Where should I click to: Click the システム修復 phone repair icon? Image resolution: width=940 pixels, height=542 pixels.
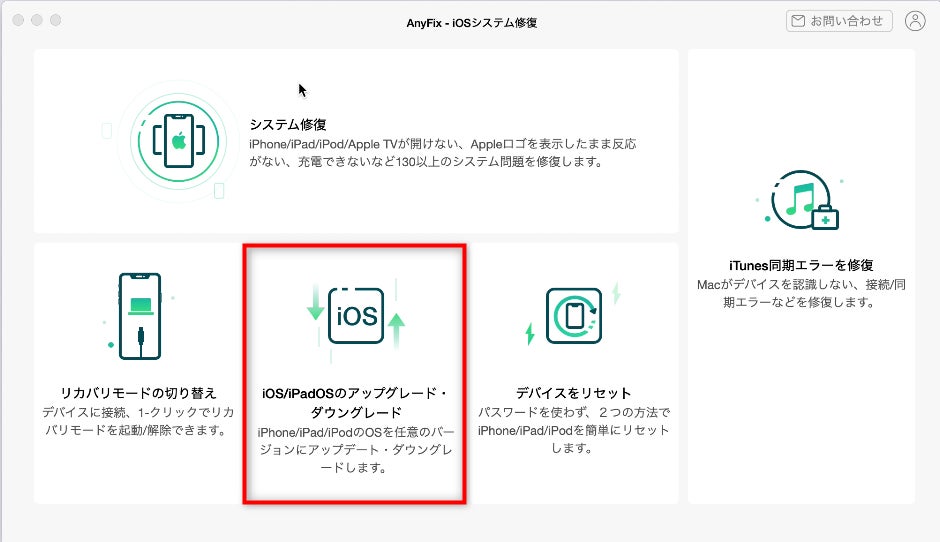(179, 142)
